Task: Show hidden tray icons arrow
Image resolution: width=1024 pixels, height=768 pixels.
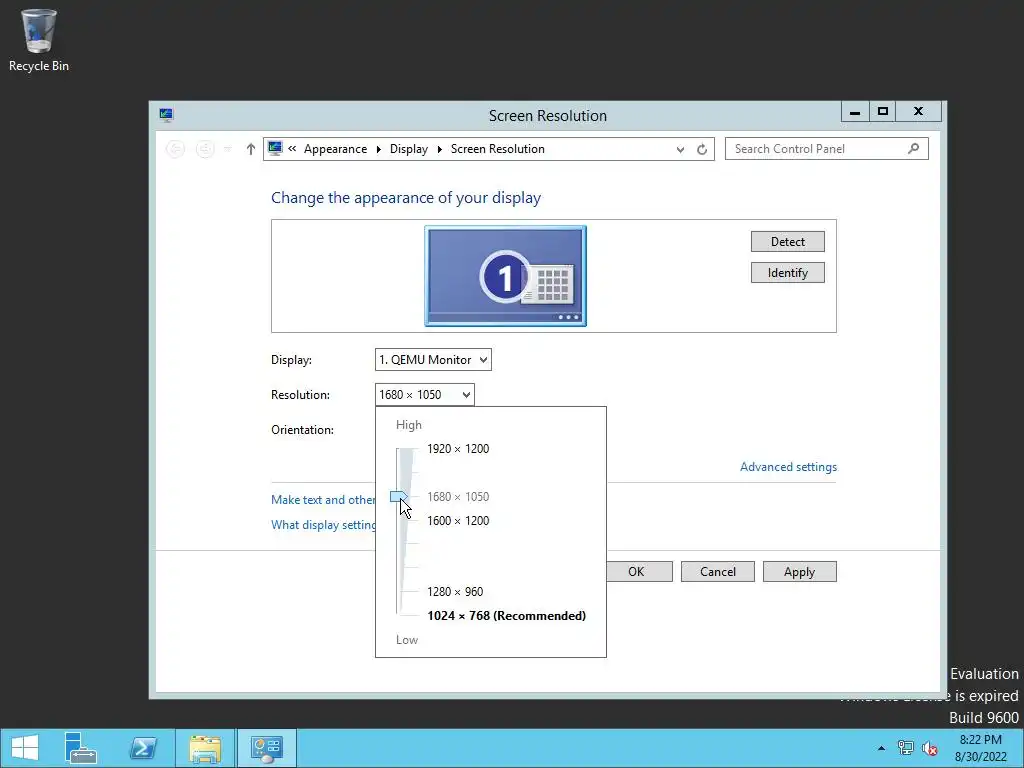Action: [x=881, y=748]
